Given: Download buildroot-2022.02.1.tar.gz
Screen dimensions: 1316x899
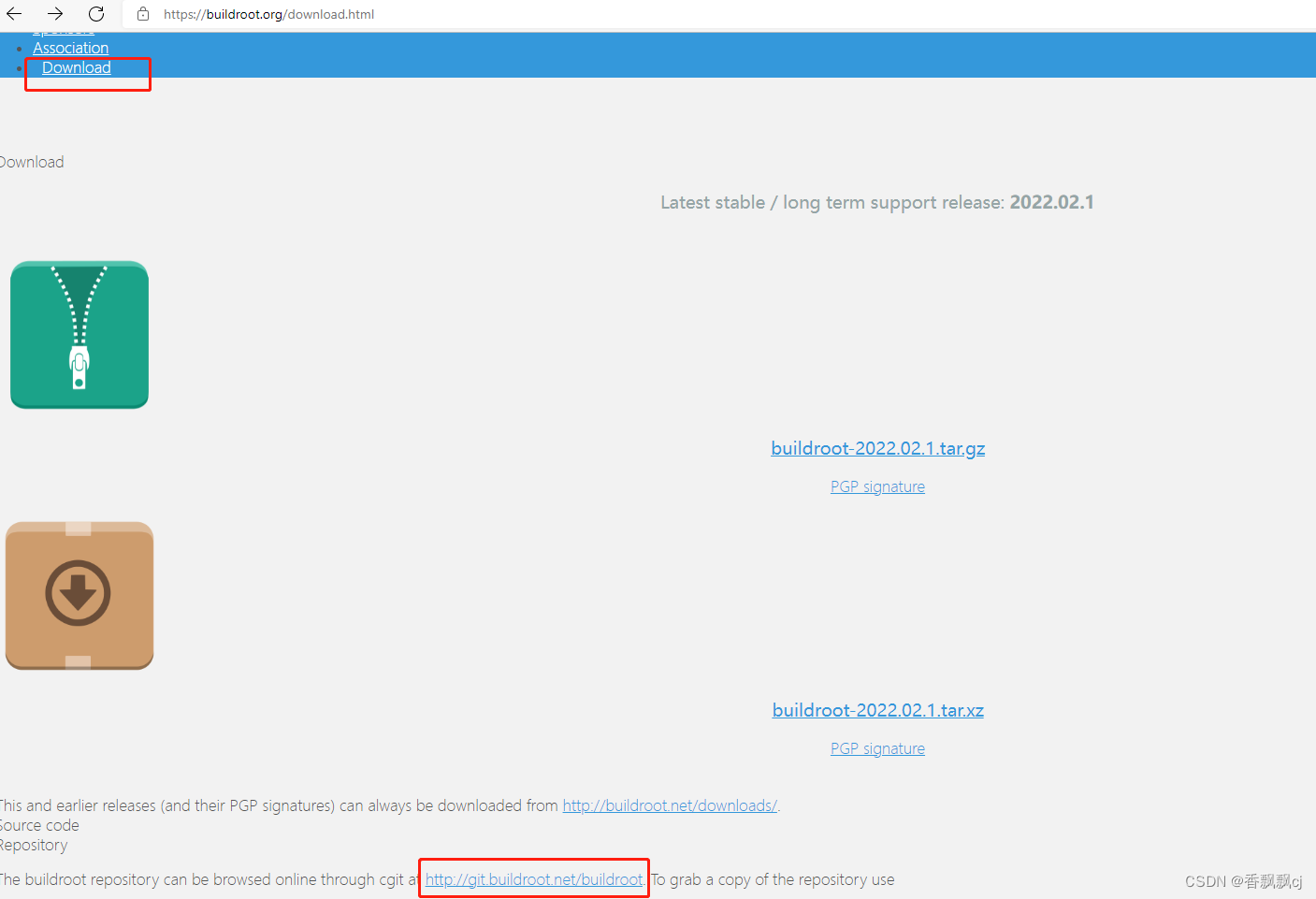Looking at the screenshot, I should coord(877,448).
